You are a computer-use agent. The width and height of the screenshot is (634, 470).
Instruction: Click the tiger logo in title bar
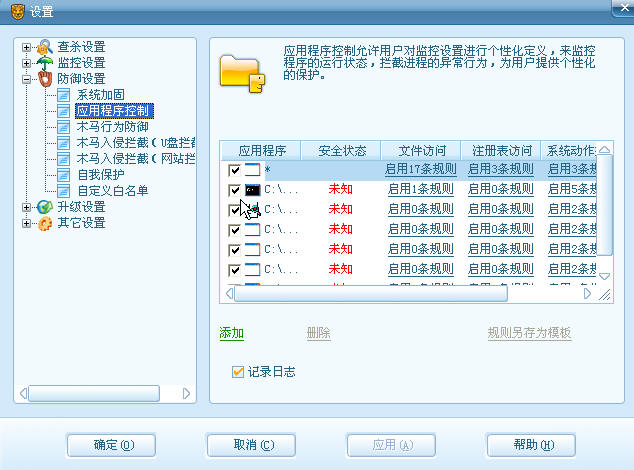pos(17,11)
